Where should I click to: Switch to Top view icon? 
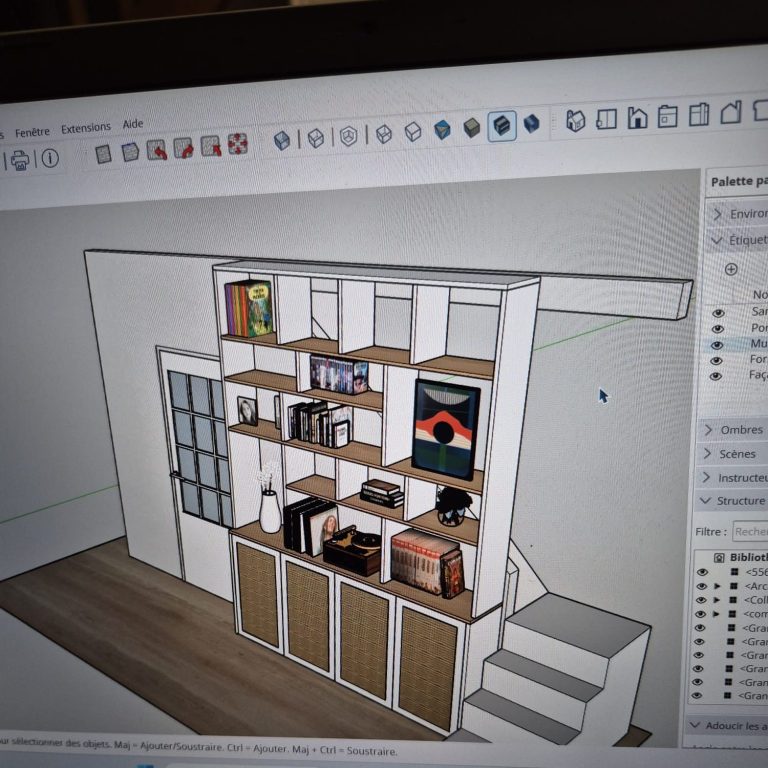point(606,119)
